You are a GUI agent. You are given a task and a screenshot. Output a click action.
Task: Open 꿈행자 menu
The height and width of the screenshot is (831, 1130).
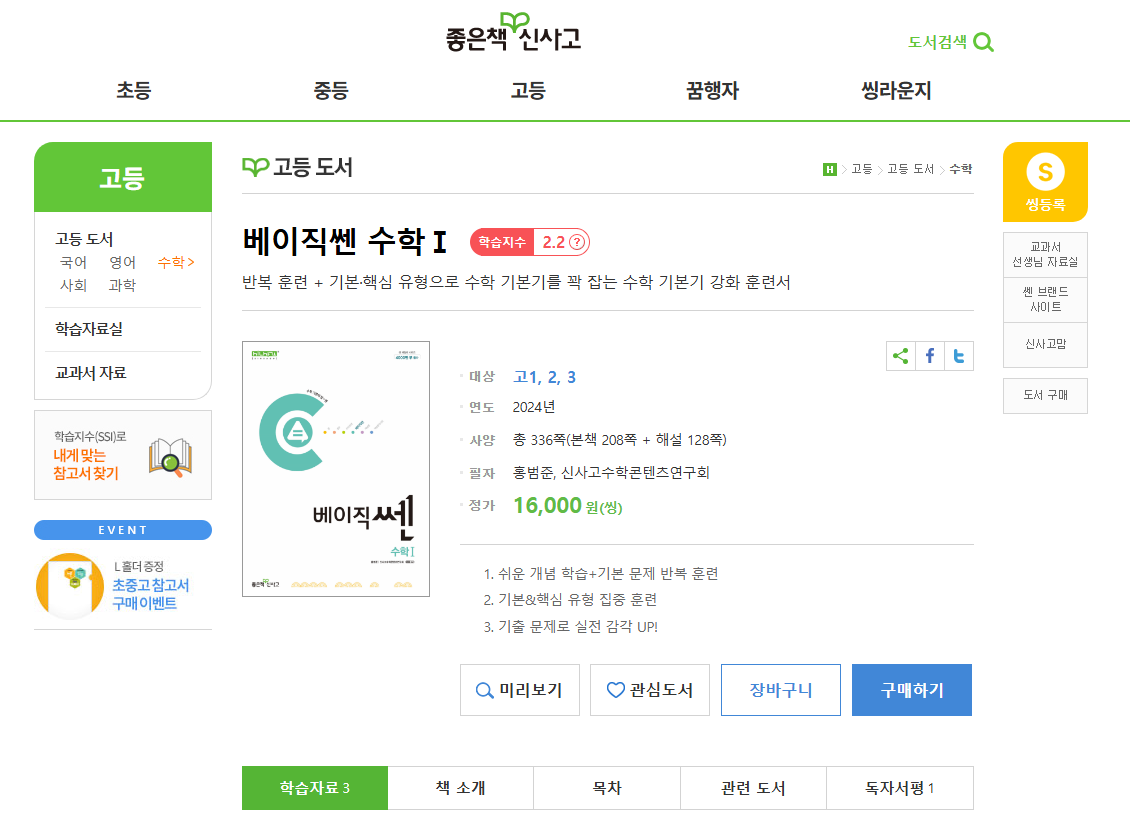coord(712,91)
